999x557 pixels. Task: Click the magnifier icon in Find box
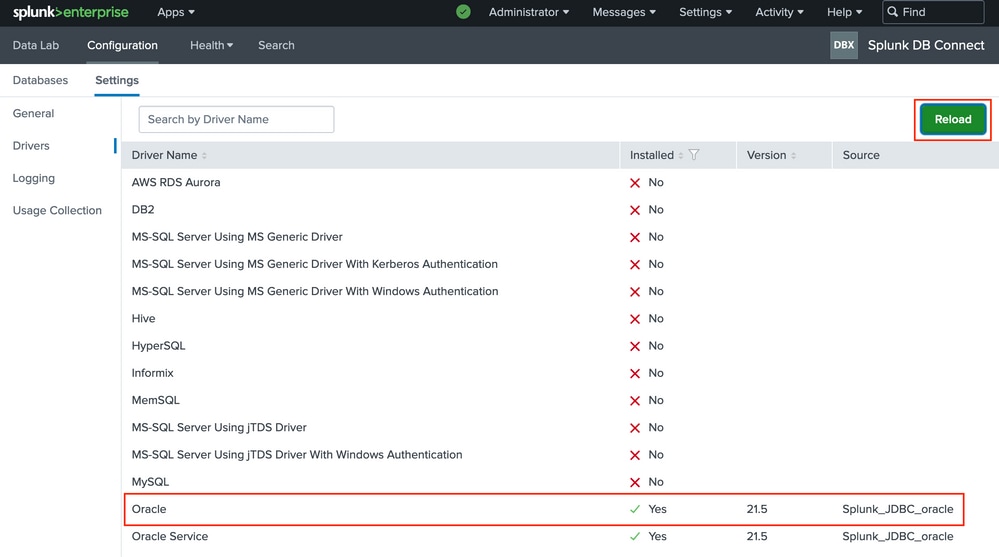tap(893, 12)
